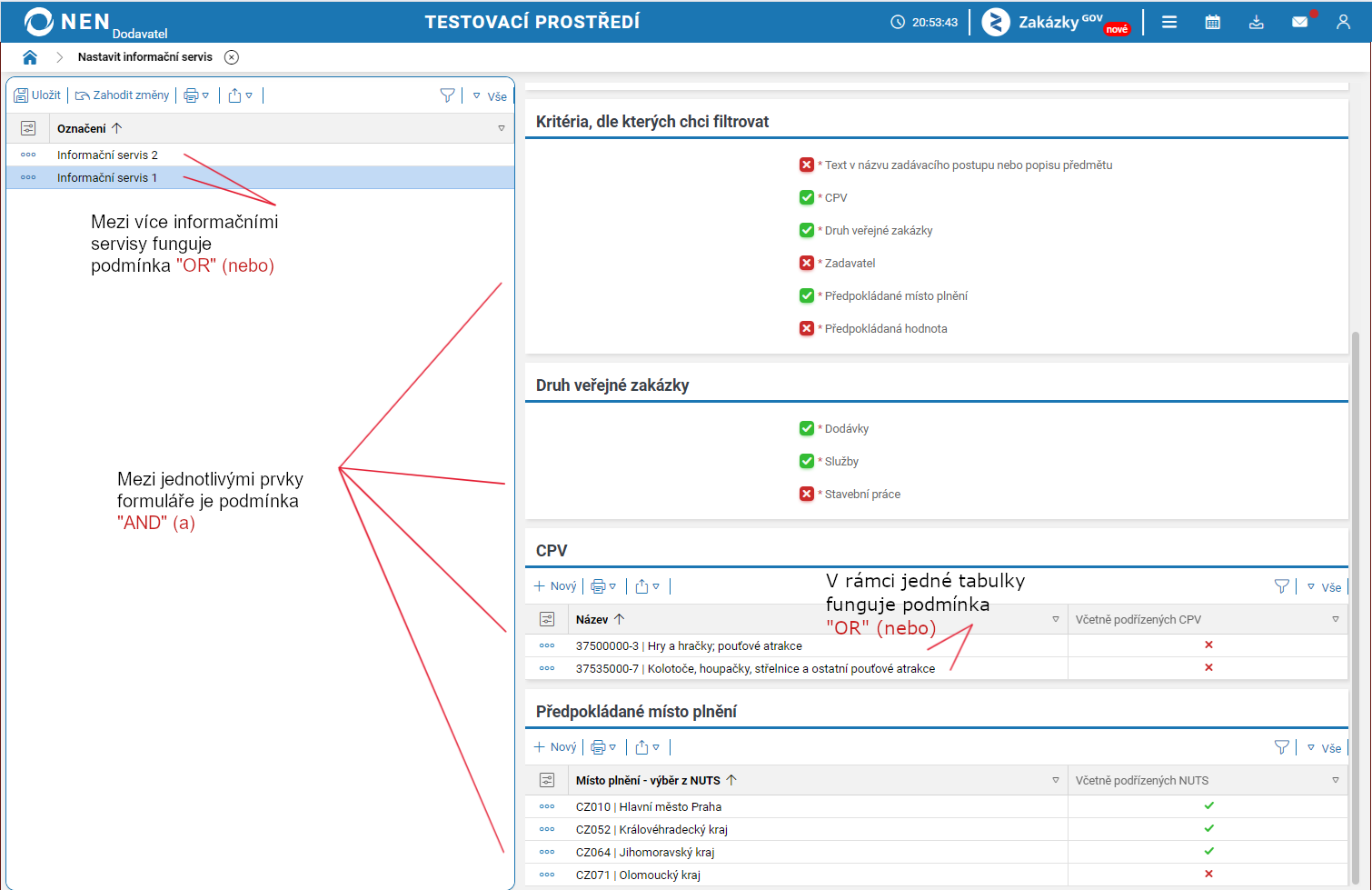The width and height of the screenshot is (1372, 890).
Task: Open print menu in místo plnění toolbar
Action: 603,747
